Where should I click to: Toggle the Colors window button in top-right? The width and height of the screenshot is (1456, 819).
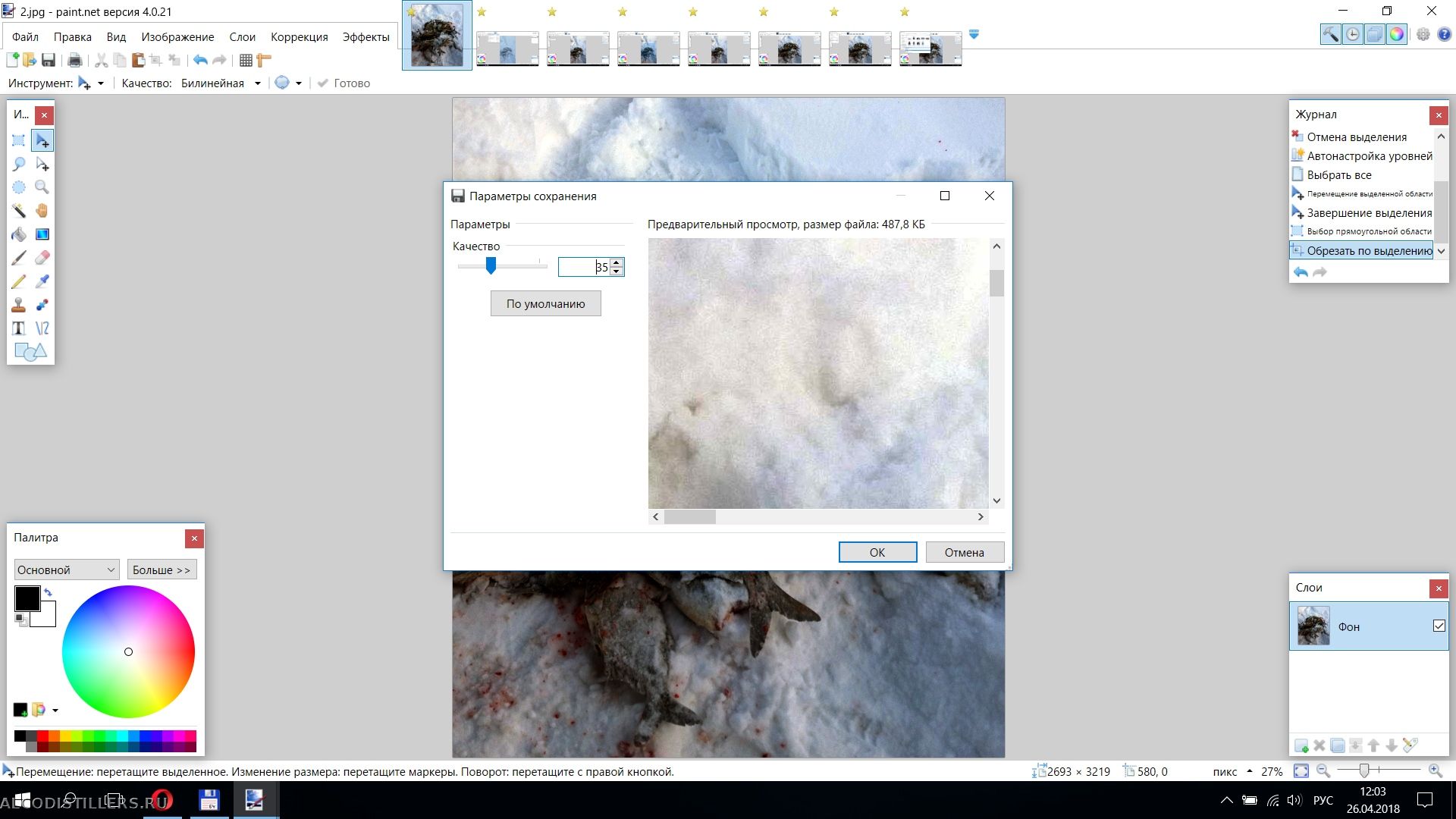point(1396,35)
